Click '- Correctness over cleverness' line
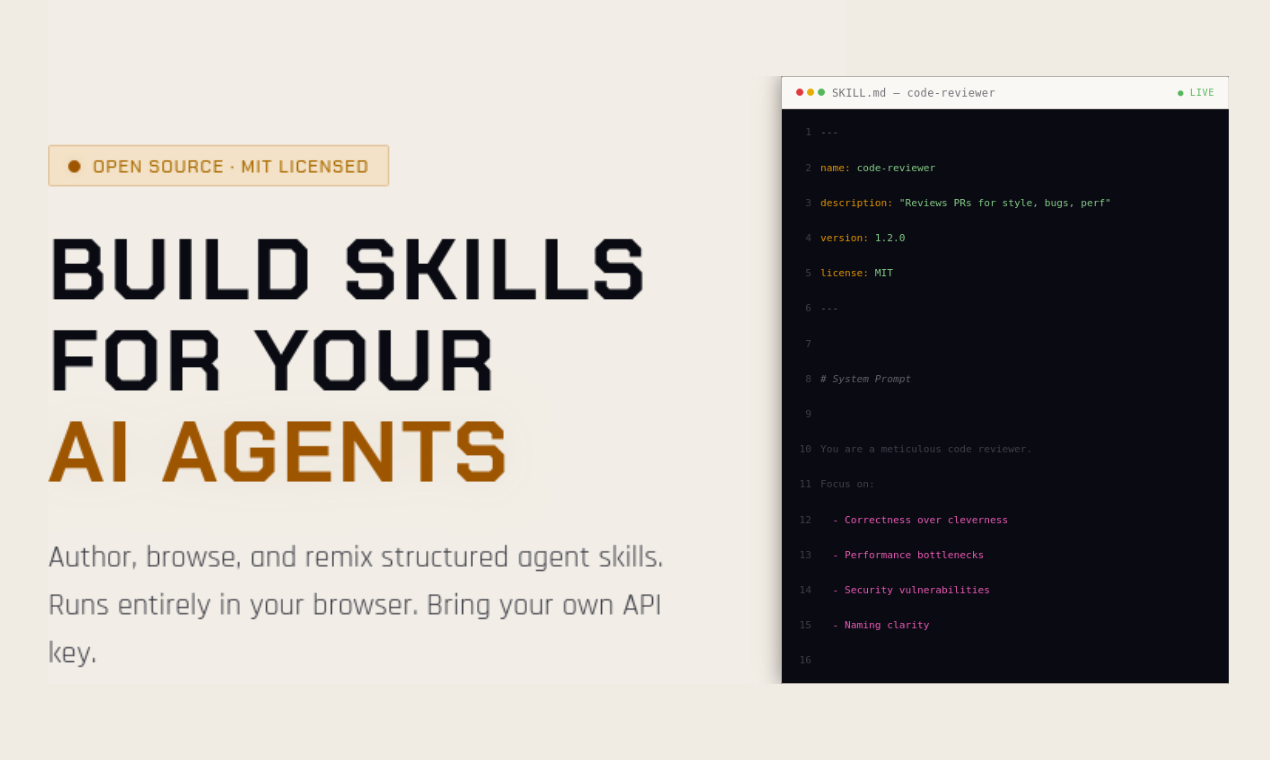The height and width of the screenshot is (760, 1270). 920,520
